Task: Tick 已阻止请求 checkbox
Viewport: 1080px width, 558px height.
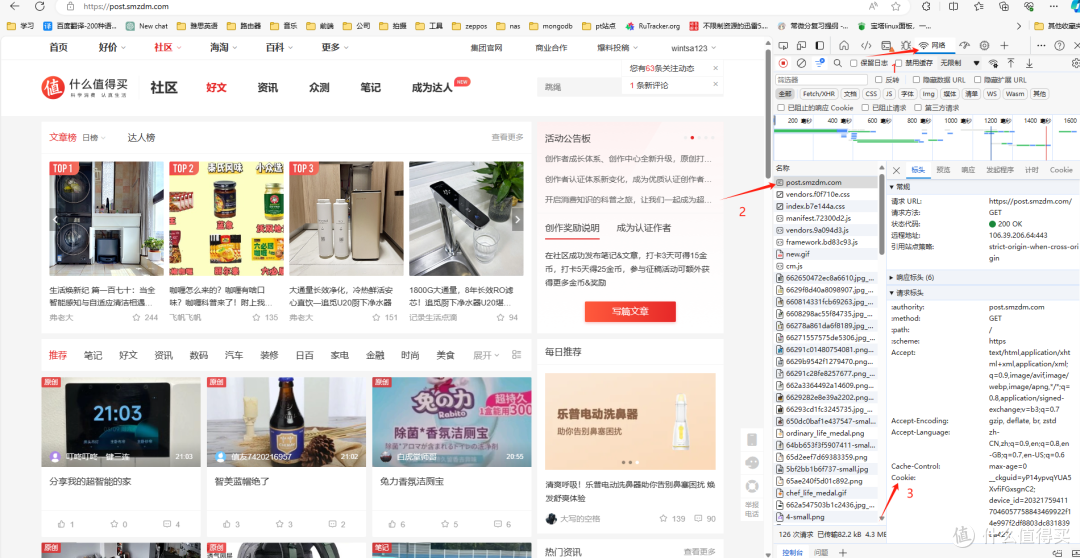Action: pyautogui.click(x=865, y=107)
